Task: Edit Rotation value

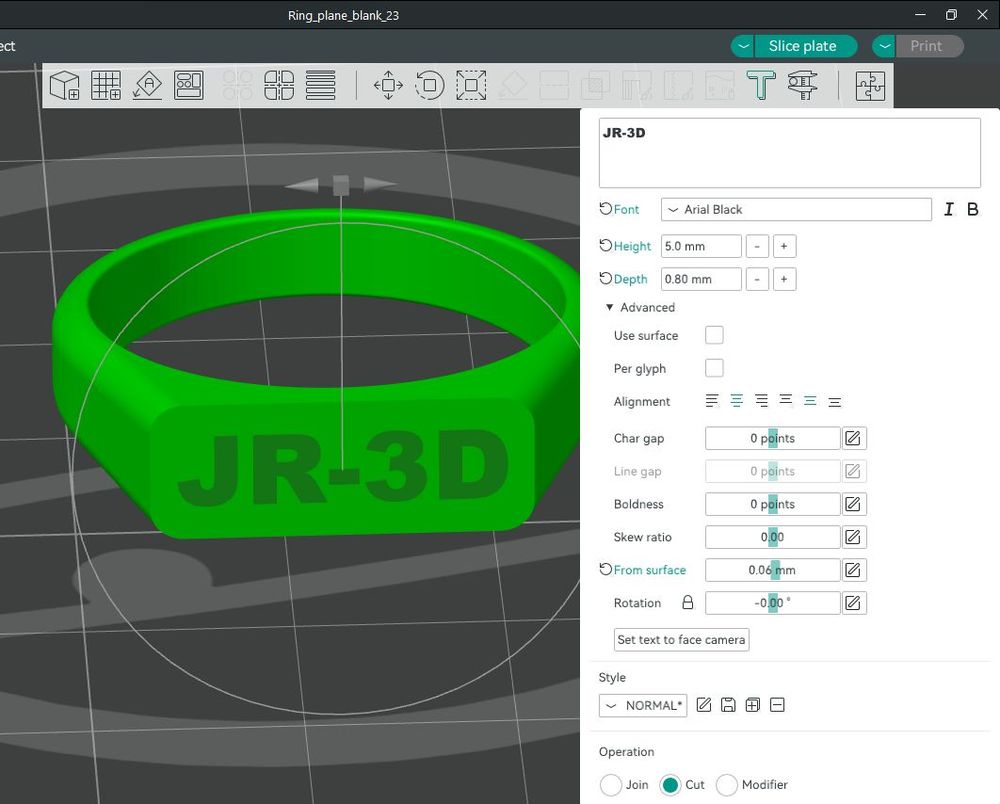Action: pyautogui.click(x=853, y=603)
